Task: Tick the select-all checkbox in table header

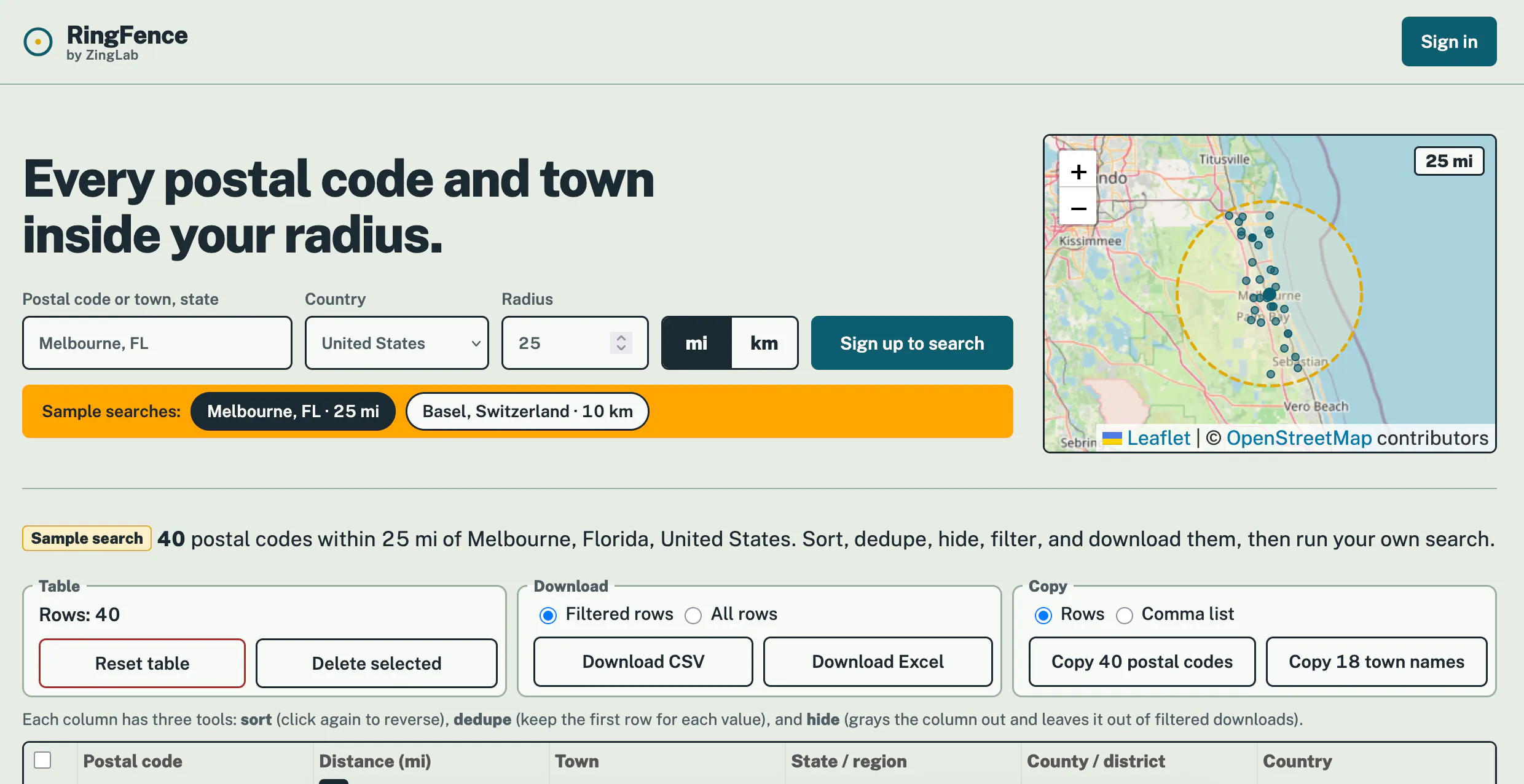Action: [x=42, y=760]
